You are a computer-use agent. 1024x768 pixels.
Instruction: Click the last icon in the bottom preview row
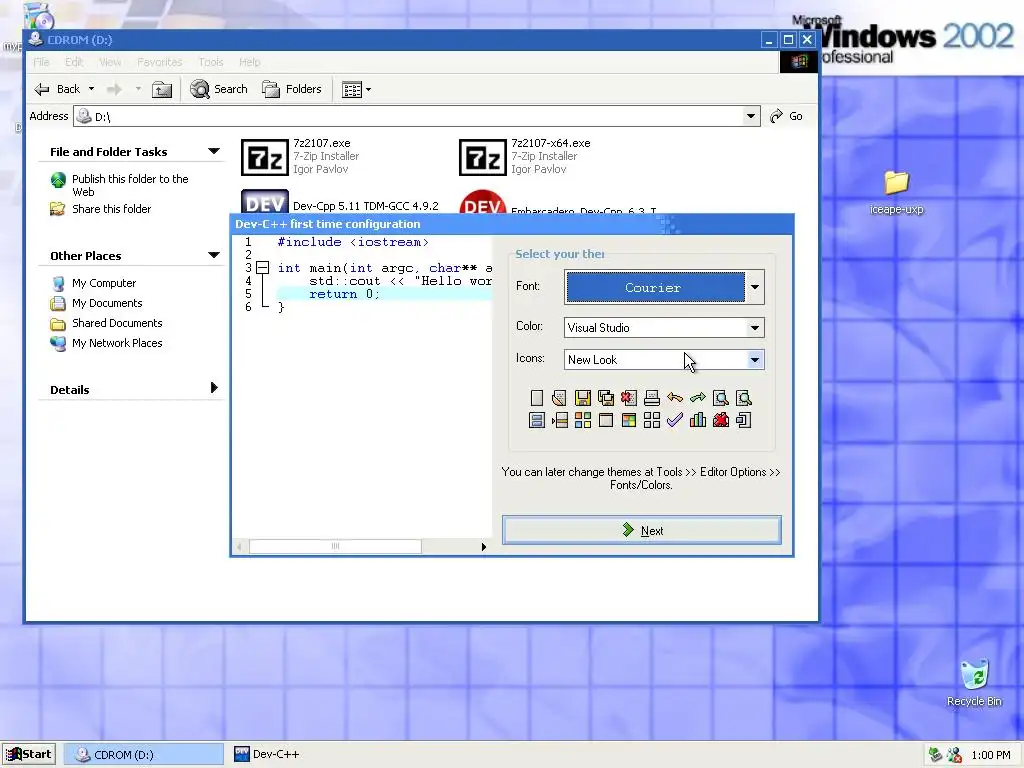click(743, 421)
